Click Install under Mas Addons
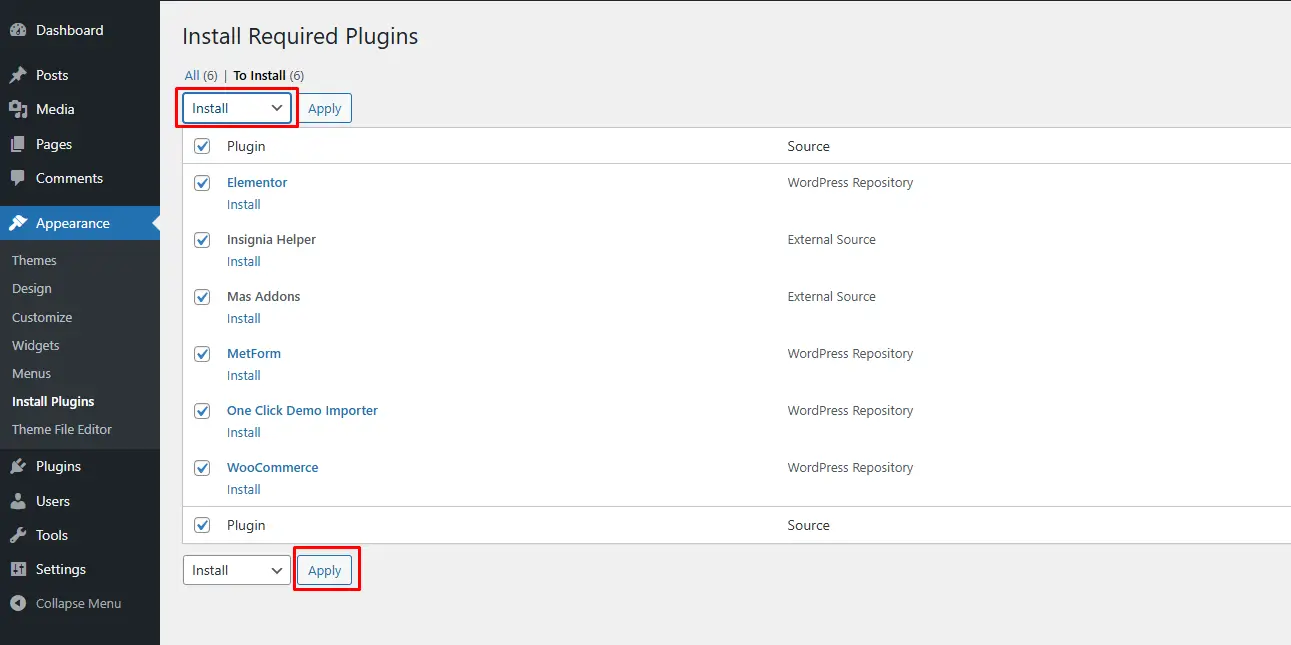1291x645 pixels. click(243, 318)
